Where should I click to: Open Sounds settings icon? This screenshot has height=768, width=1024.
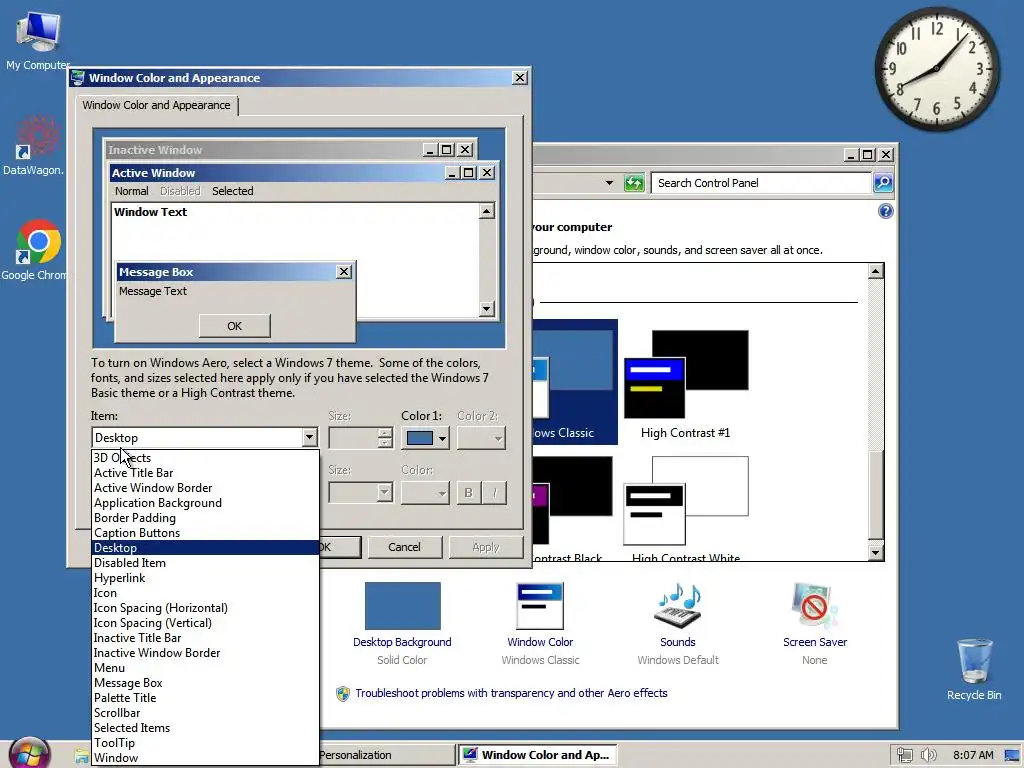tap(677, 606)
